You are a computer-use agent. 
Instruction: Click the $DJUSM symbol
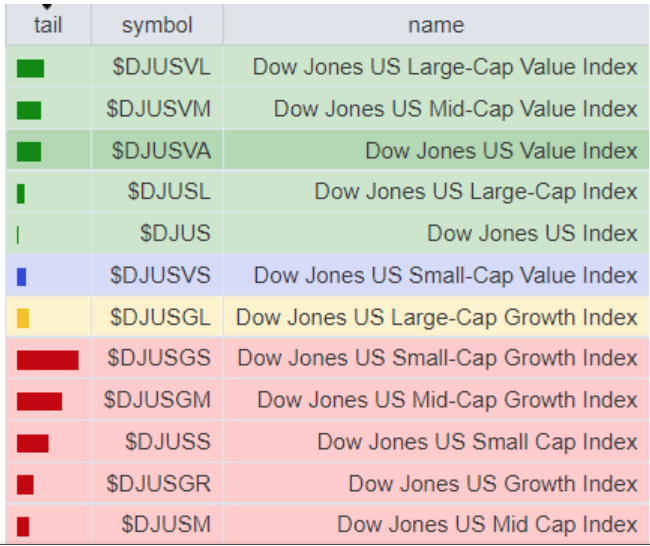166,525
